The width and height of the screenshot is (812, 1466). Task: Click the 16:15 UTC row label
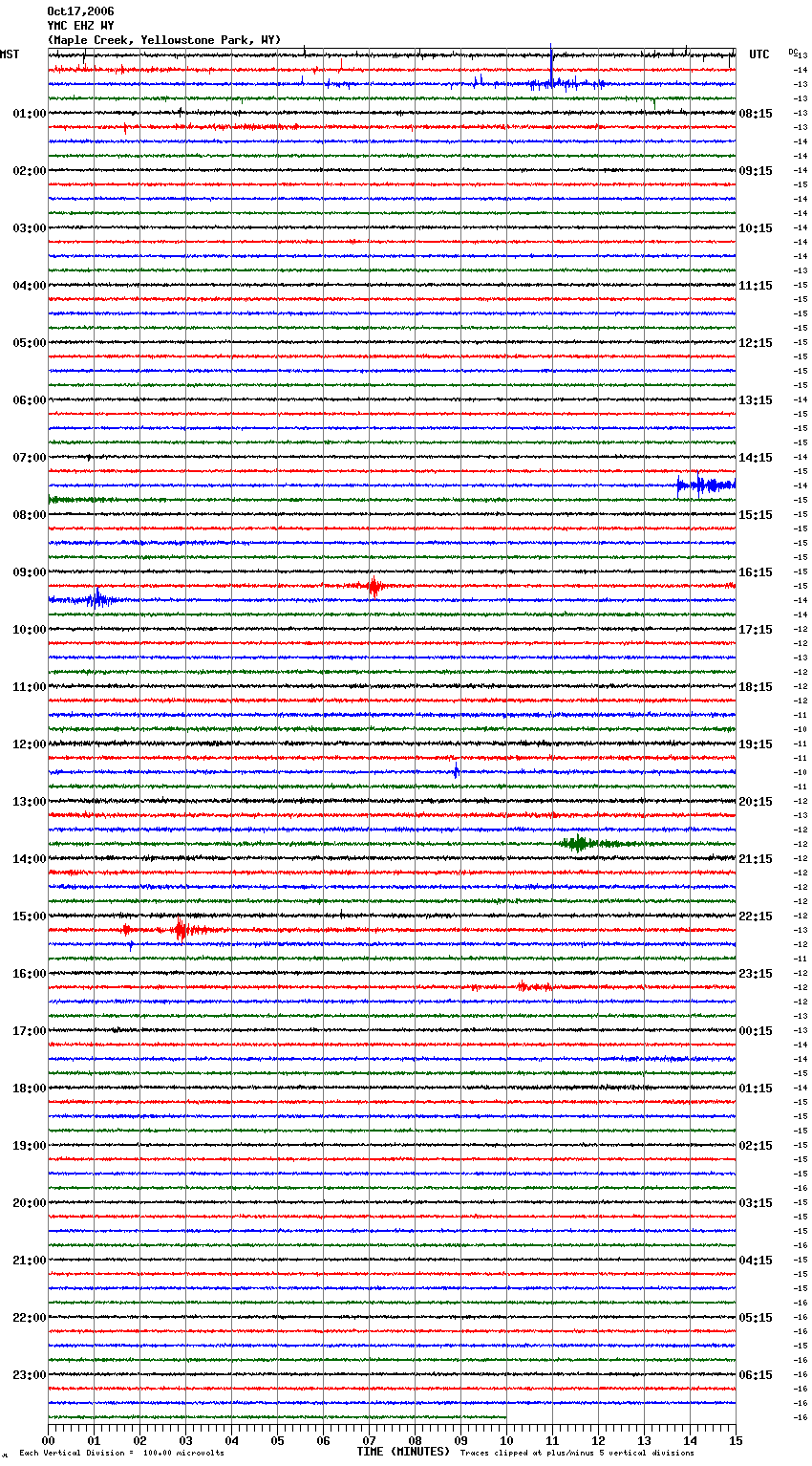[x=756, y=572]
